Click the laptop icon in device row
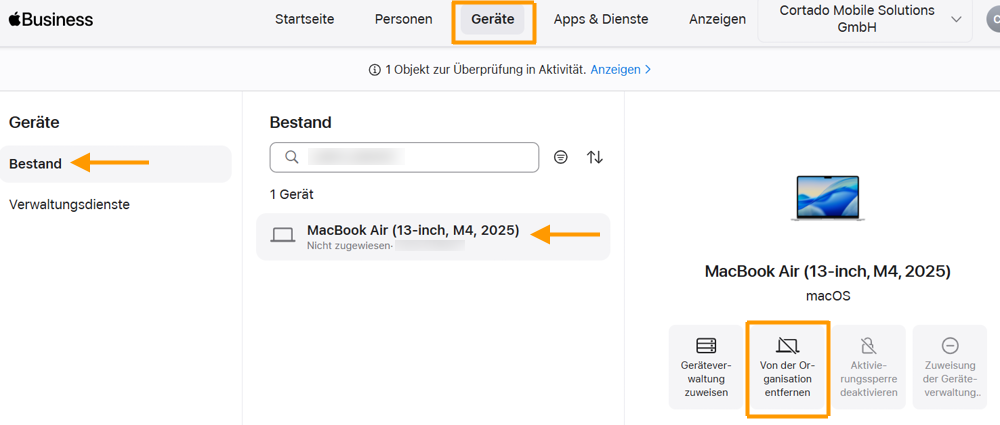 pyautogui.click(x=283, y=235)
